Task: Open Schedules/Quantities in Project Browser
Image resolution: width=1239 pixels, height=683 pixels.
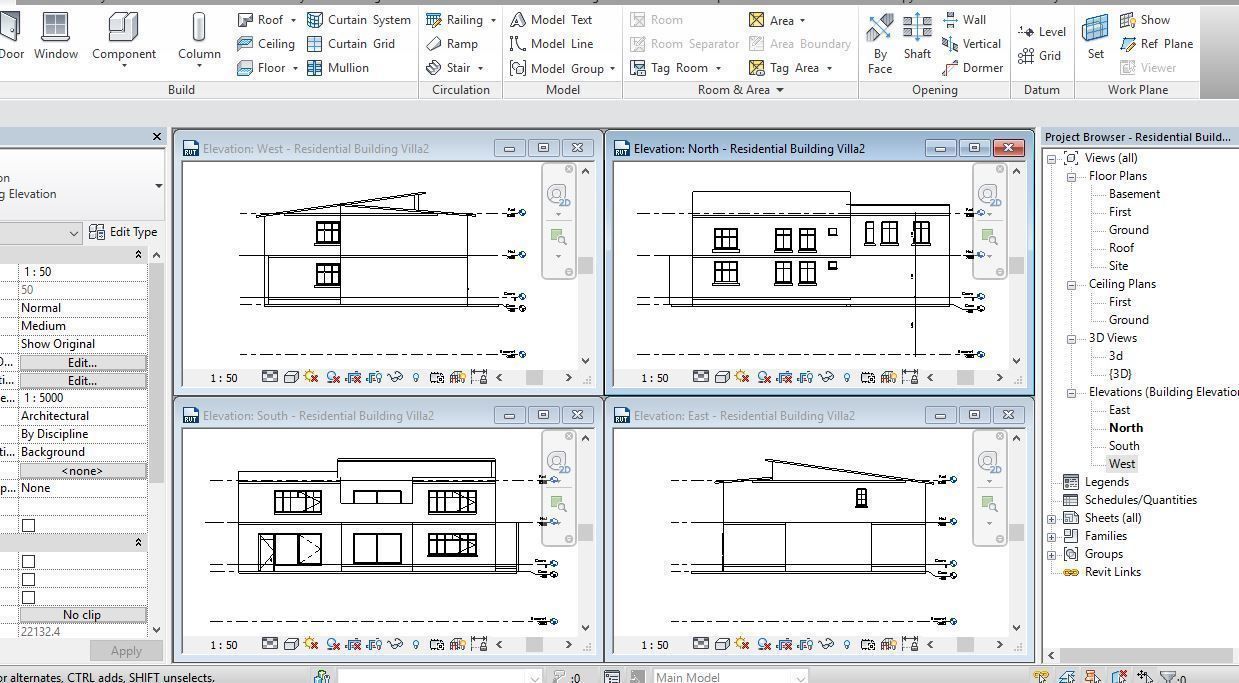Action: pos(1140,500)
